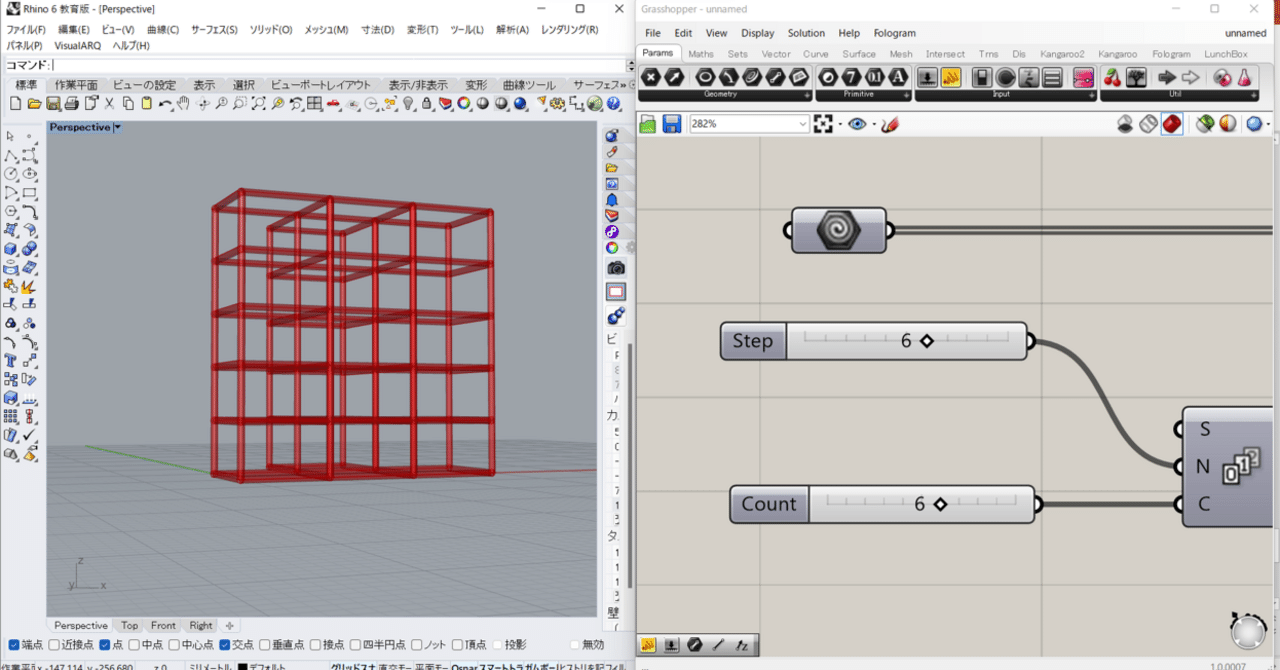The width and height of the screenshot is (1280, 670).
Task: Click the Undo arrow icon in Rhino
Action: 165,103
